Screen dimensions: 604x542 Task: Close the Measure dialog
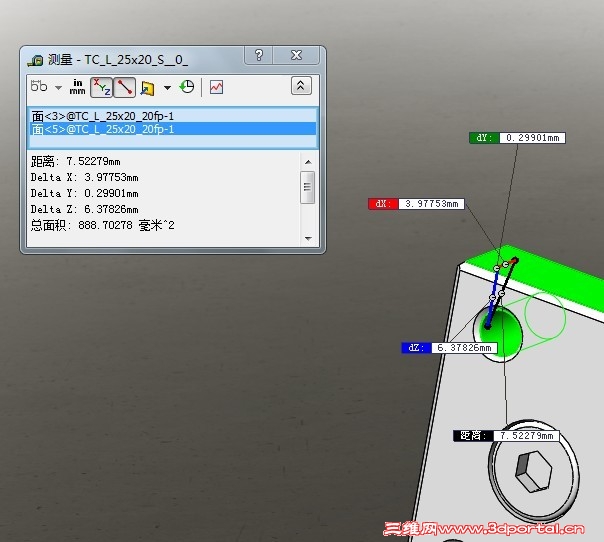tap(296, 55)
